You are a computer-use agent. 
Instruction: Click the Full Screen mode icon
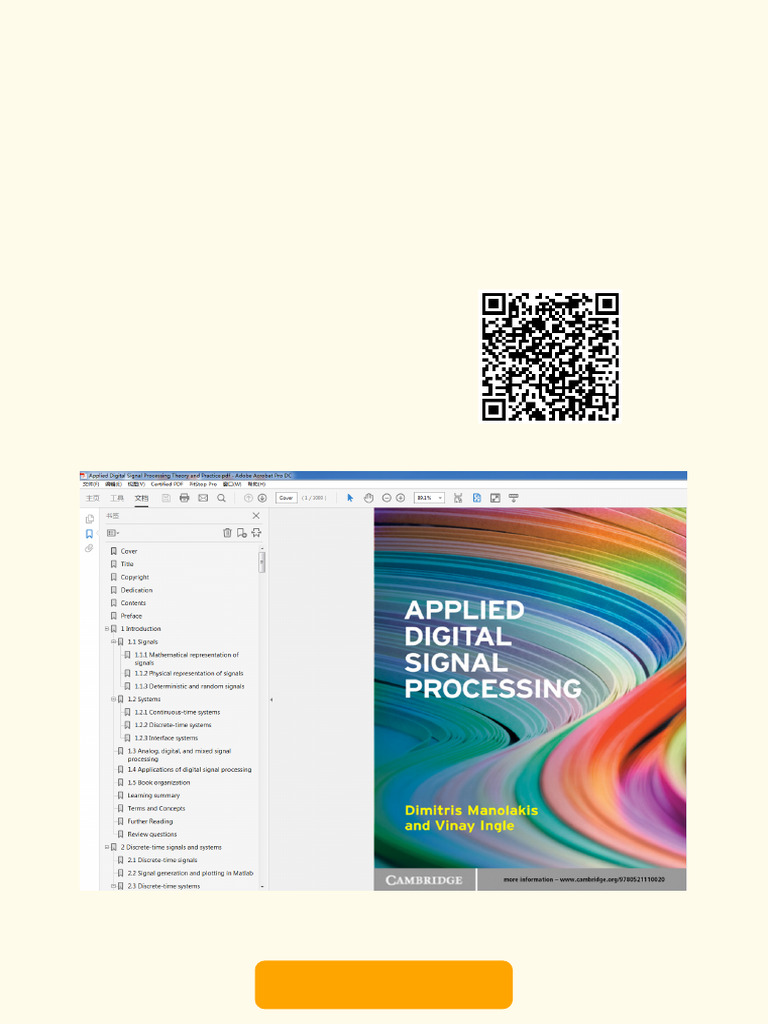[495, 498]
